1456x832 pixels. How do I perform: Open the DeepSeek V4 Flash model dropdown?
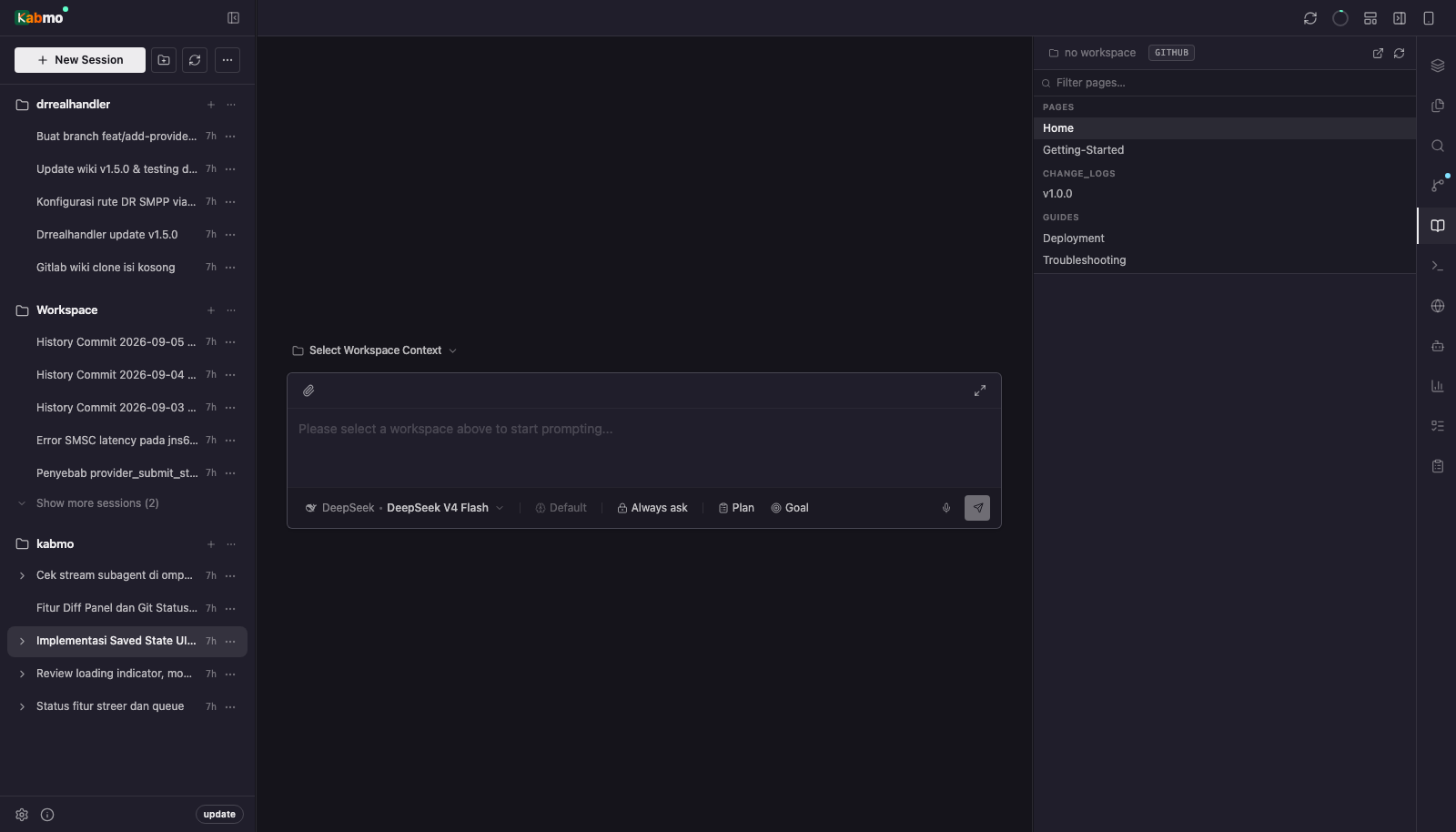pyautogui.click(x=404, y=508)
